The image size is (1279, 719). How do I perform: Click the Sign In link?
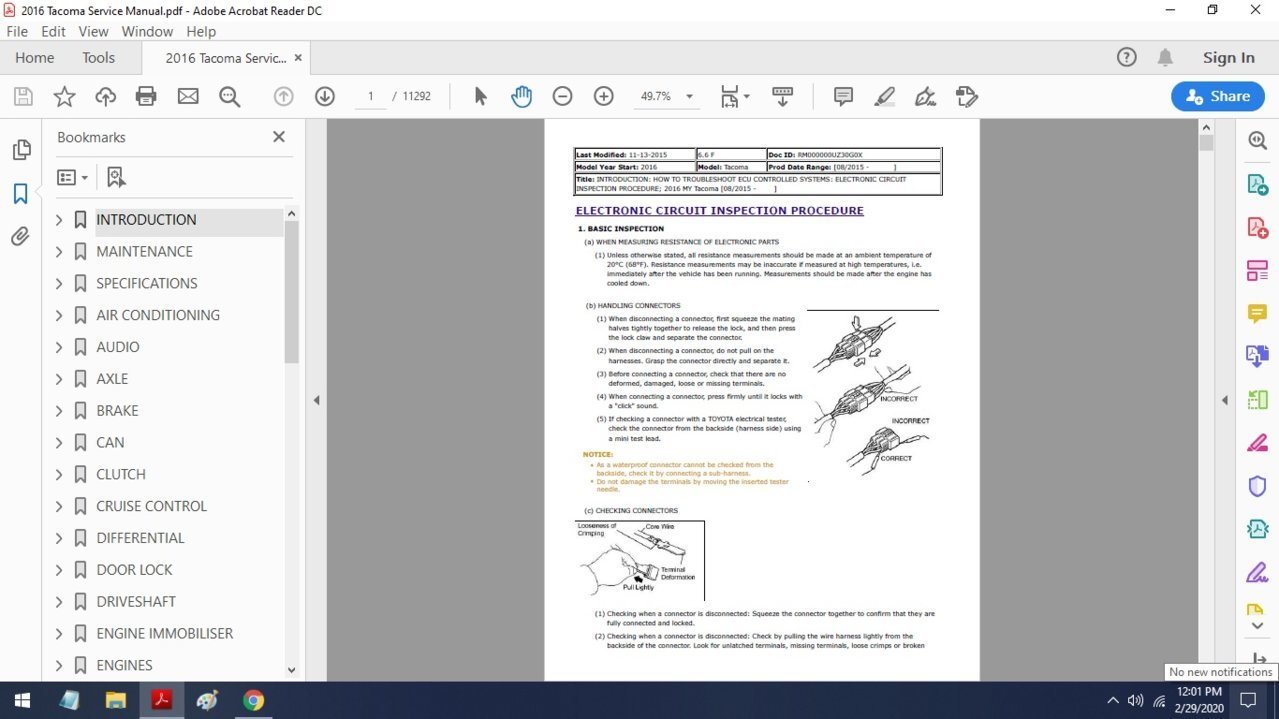click(1228, 58)
